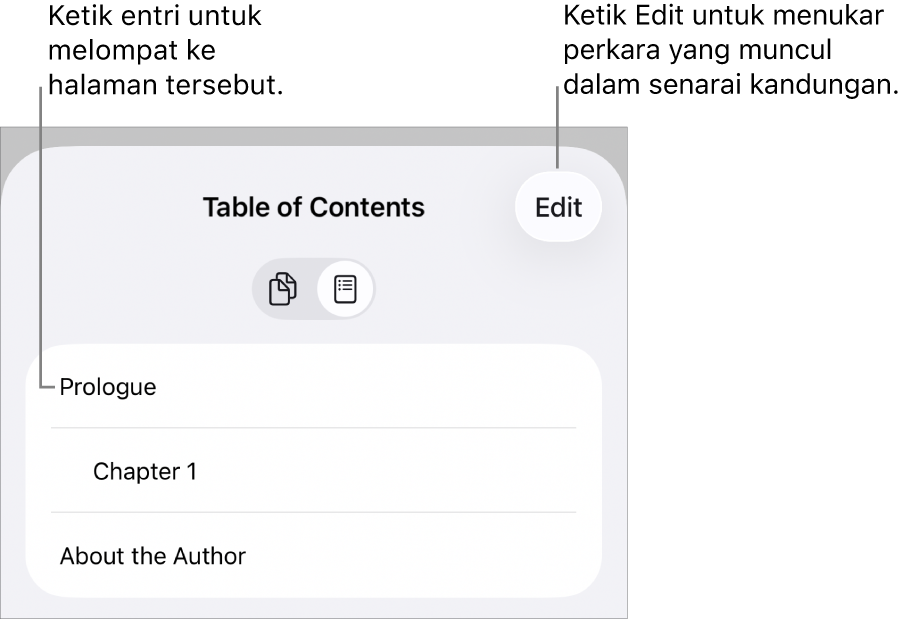Click the Chapter 1 text label
Image resolution: width=907 pixels, height=620 pixels.
[x=145, y=471]
